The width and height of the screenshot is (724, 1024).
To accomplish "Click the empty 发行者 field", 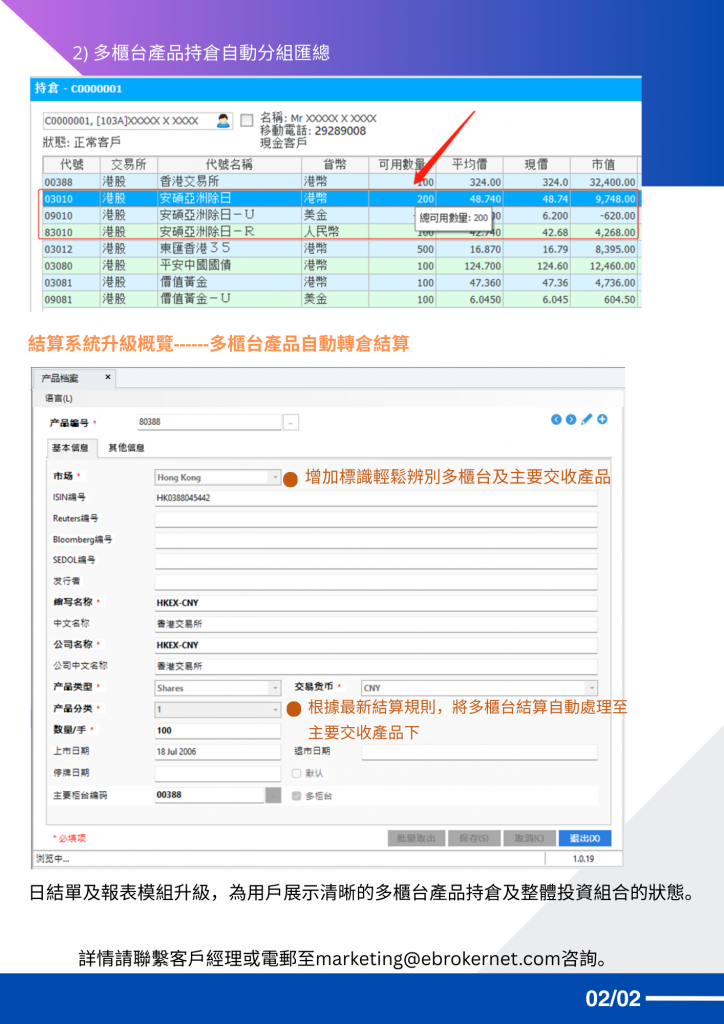I will 376,582.
